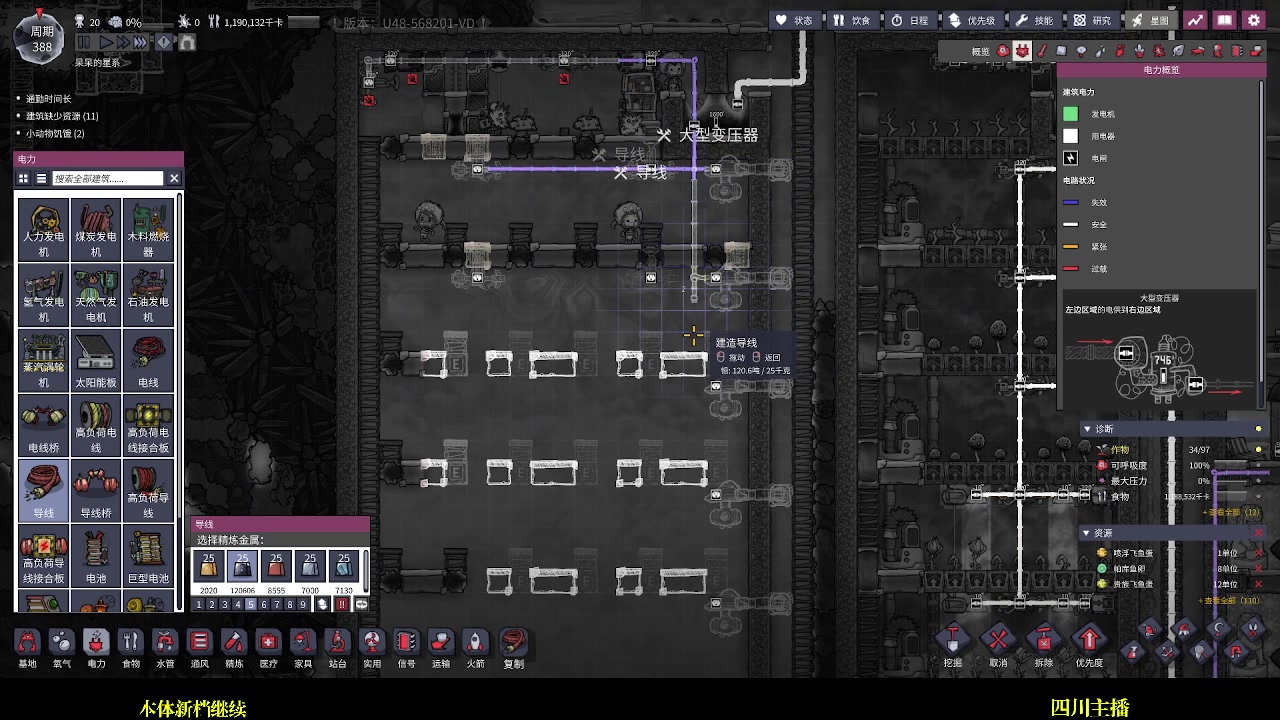The width and height of the screenshot is (1280, 720).
Task: Select the 高负荷导线 heavy conductive wire
Action: tap(148, 489)
